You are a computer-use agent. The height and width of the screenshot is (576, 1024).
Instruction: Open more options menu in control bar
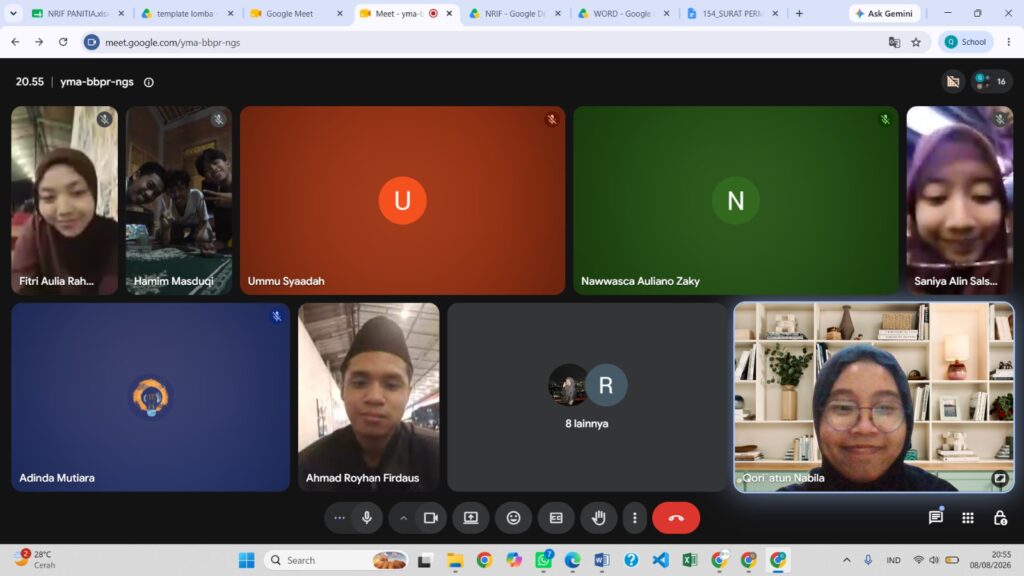click(x=634, y=518)
